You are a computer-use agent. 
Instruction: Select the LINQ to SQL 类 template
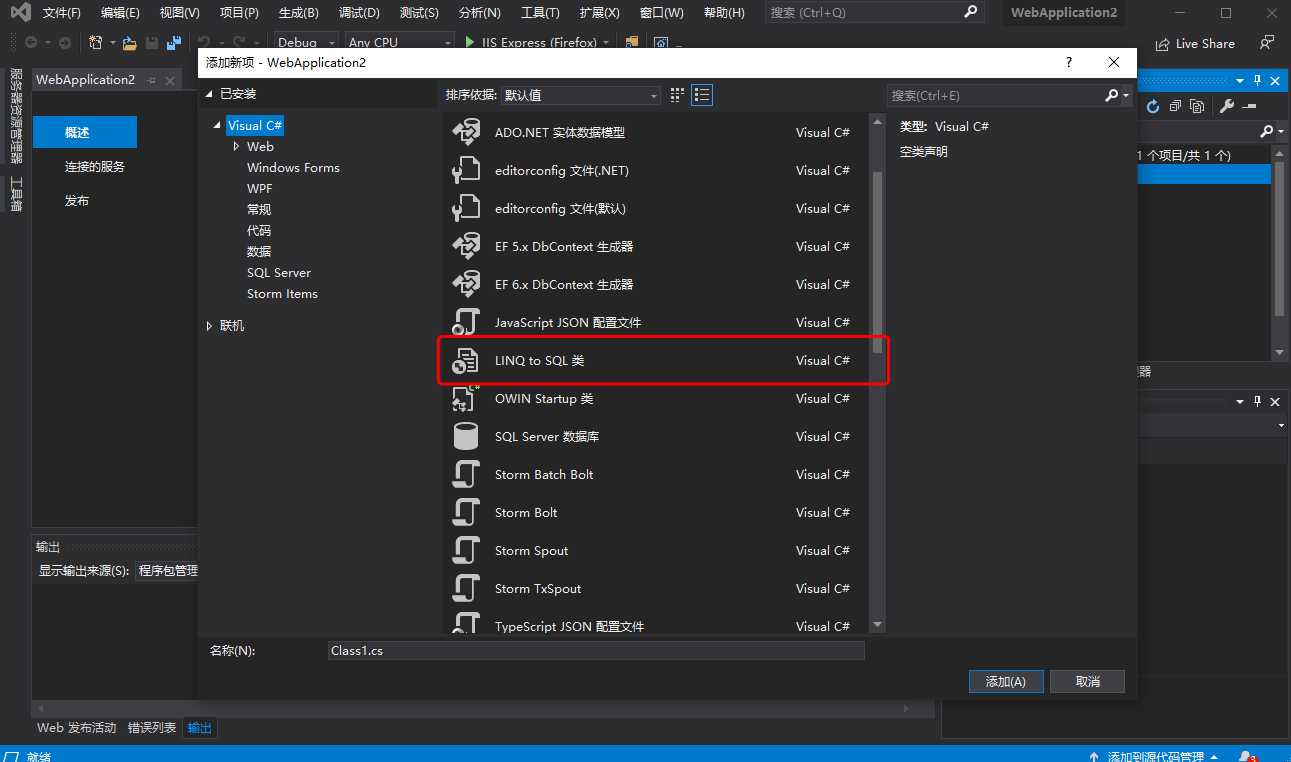(x=539, y=361)
